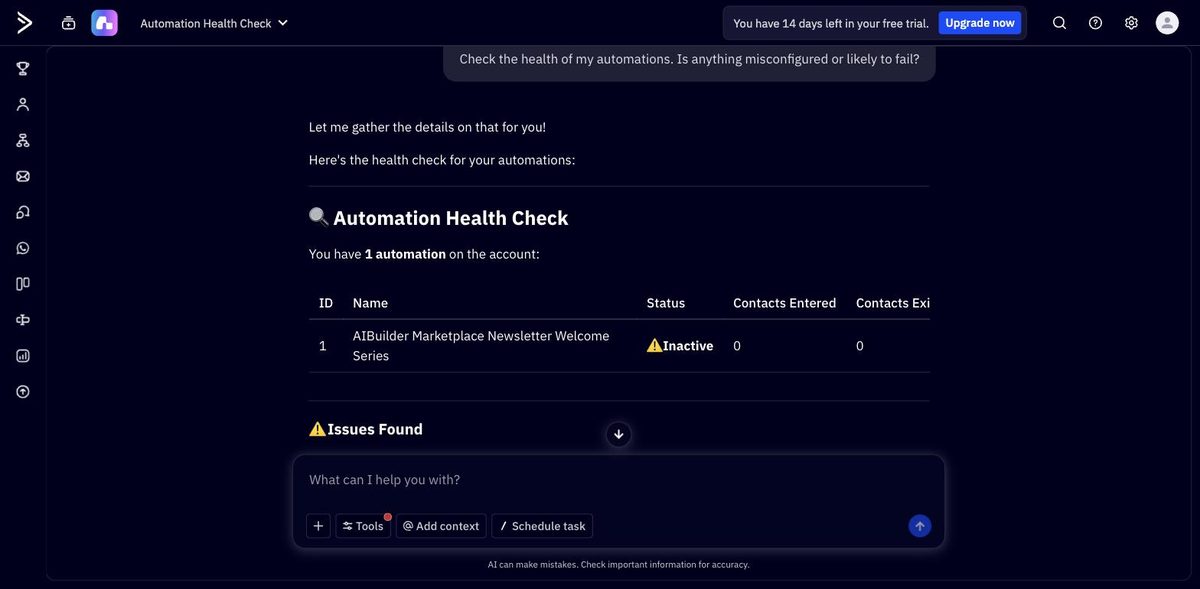This screenshot has width=1200, height=589.
Task: Open the ActiveCampaign logo home
Action: click(24, 23)
